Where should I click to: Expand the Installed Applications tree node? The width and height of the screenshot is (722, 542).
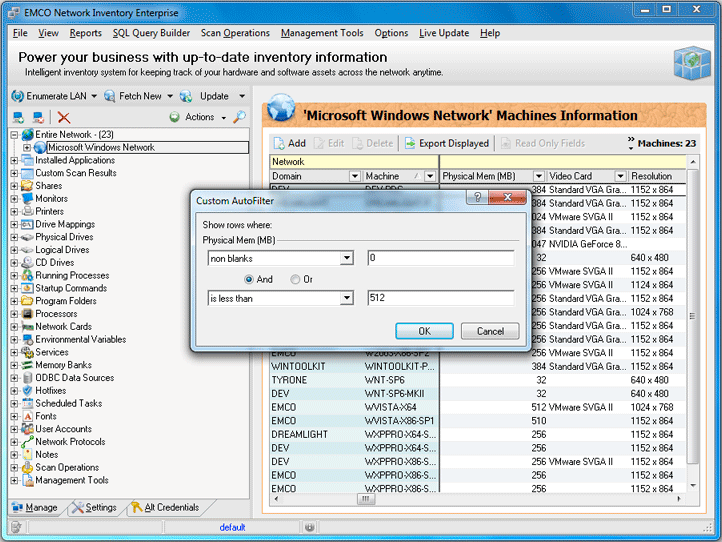pos(14,160)
